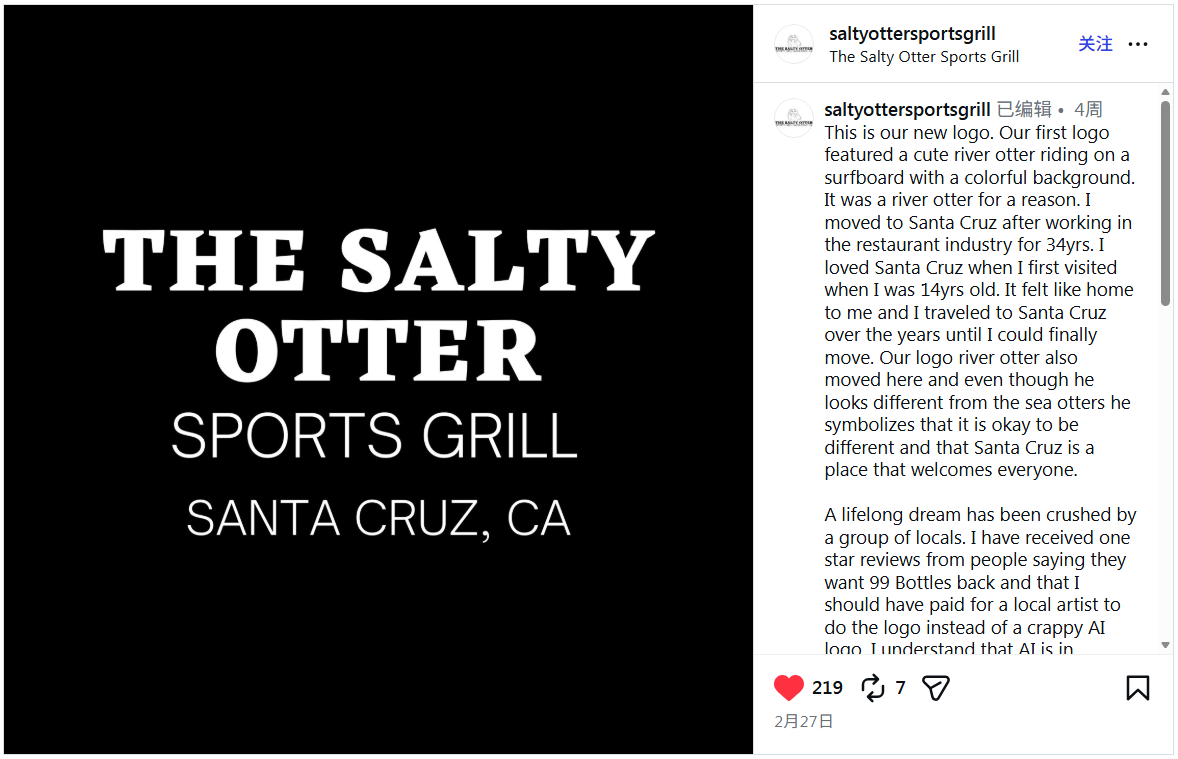Open saltyottersportsgrill username in header
The width and height of the screenshot is (1178, 759).
[x=912, y=34]
